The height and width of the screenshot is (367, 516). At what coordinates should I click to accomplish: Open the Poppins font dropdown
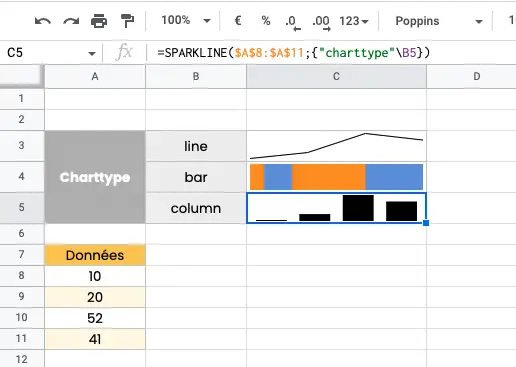[439, 21]
